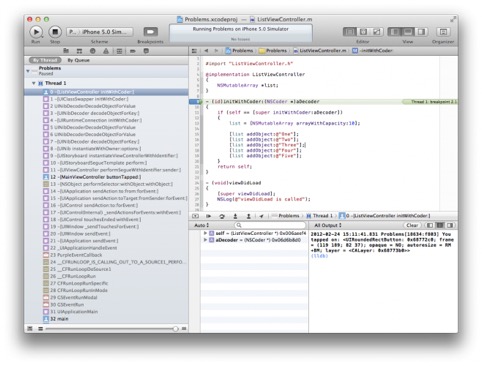Click the Simulate Location arrow icon
The image size is (482, 366).
(x=262, y=216)
